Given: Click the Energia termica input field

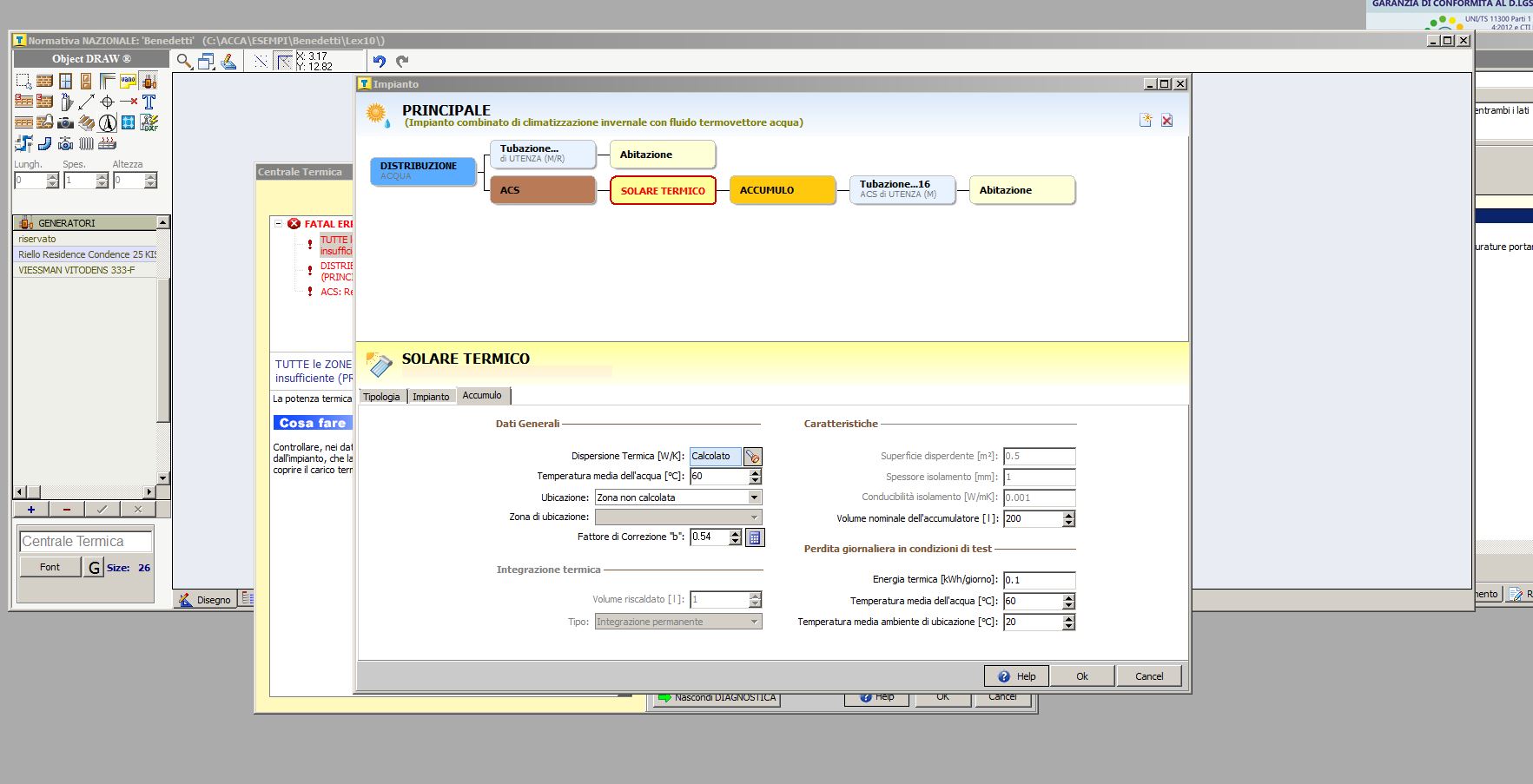Looking at the screenshot, I should [1039, 580].
